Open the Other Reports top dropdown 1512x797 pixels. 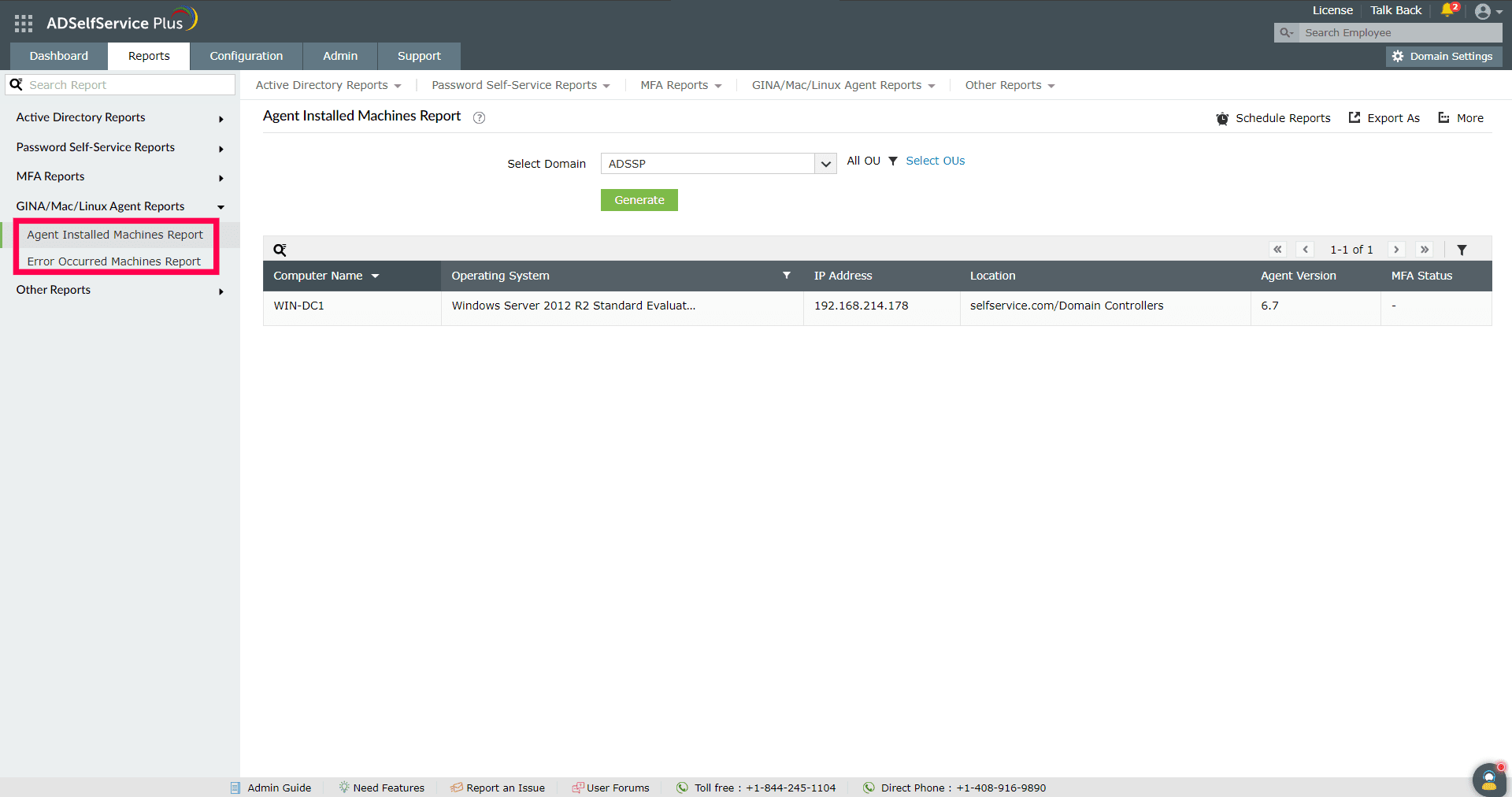pos(1010,85)
